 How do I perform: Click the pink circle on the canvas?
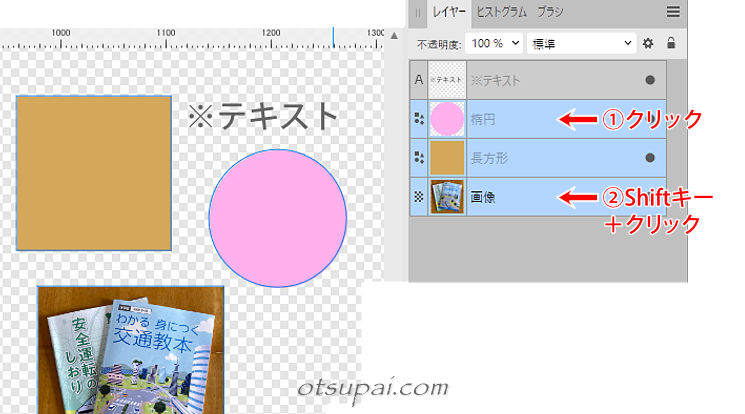pos(277,217)
